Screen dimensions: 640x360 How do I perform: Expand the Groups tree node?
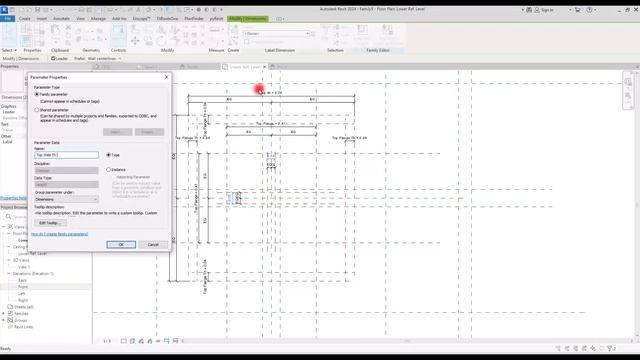pos(4,320)
